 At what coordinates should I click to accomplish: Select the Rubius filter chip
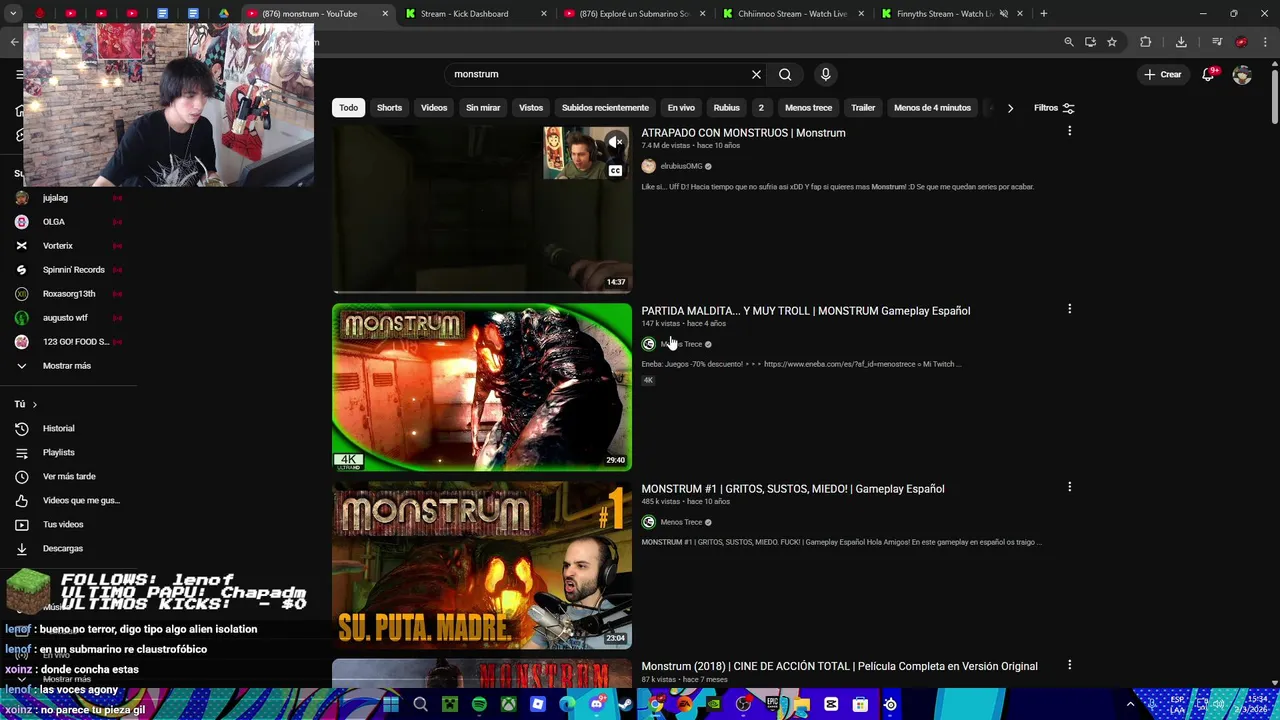coord(726,108)
